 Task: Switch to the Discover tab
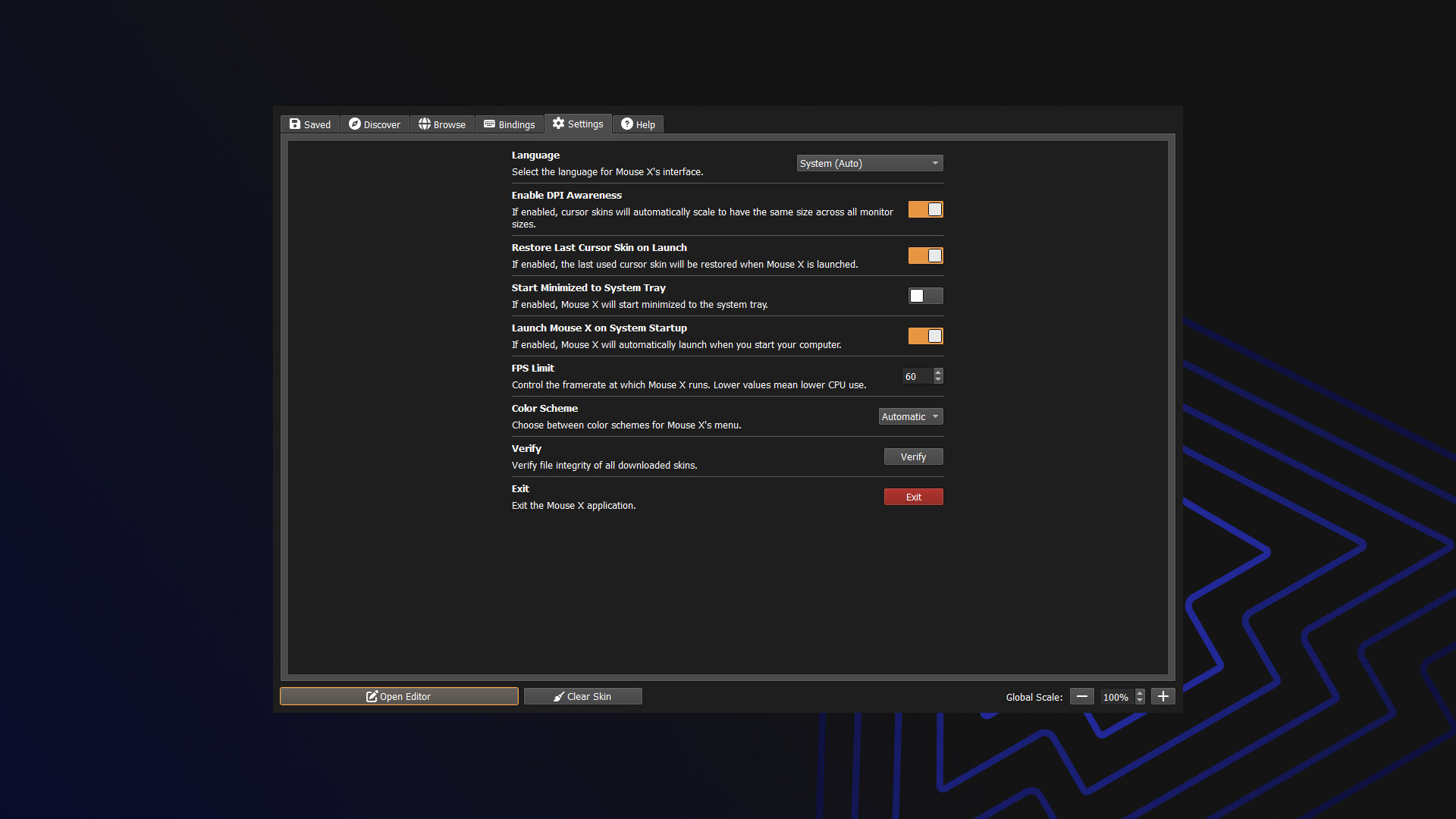[375, 124]
